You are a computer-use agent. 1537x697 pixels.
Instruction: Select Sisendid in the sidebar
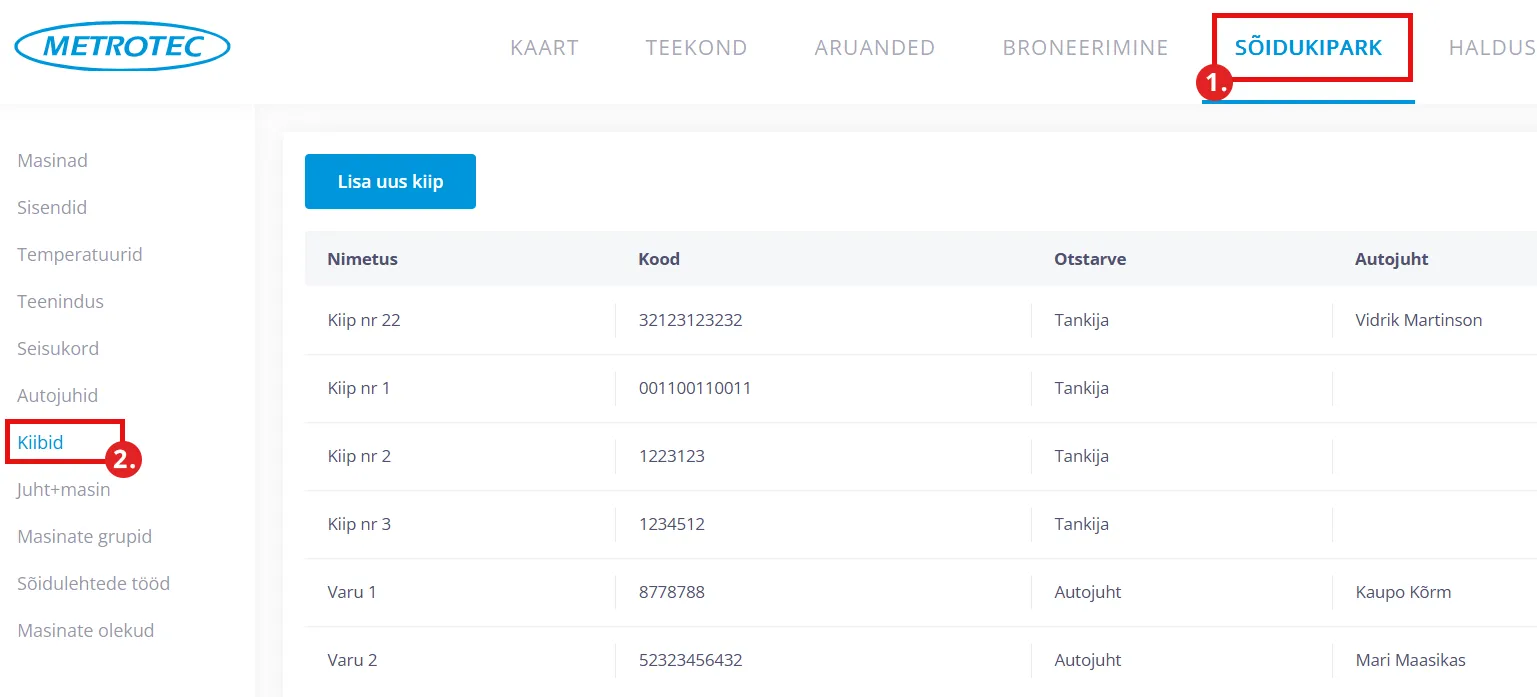tap(52, 208)
